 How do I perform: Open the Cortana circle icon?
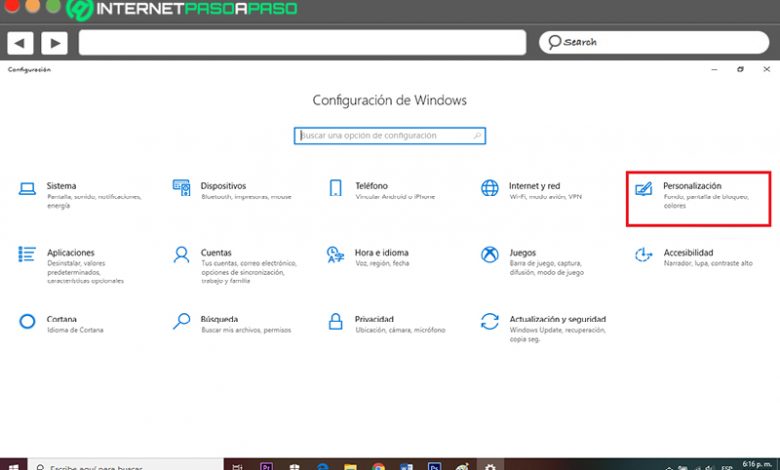point(27,321)
